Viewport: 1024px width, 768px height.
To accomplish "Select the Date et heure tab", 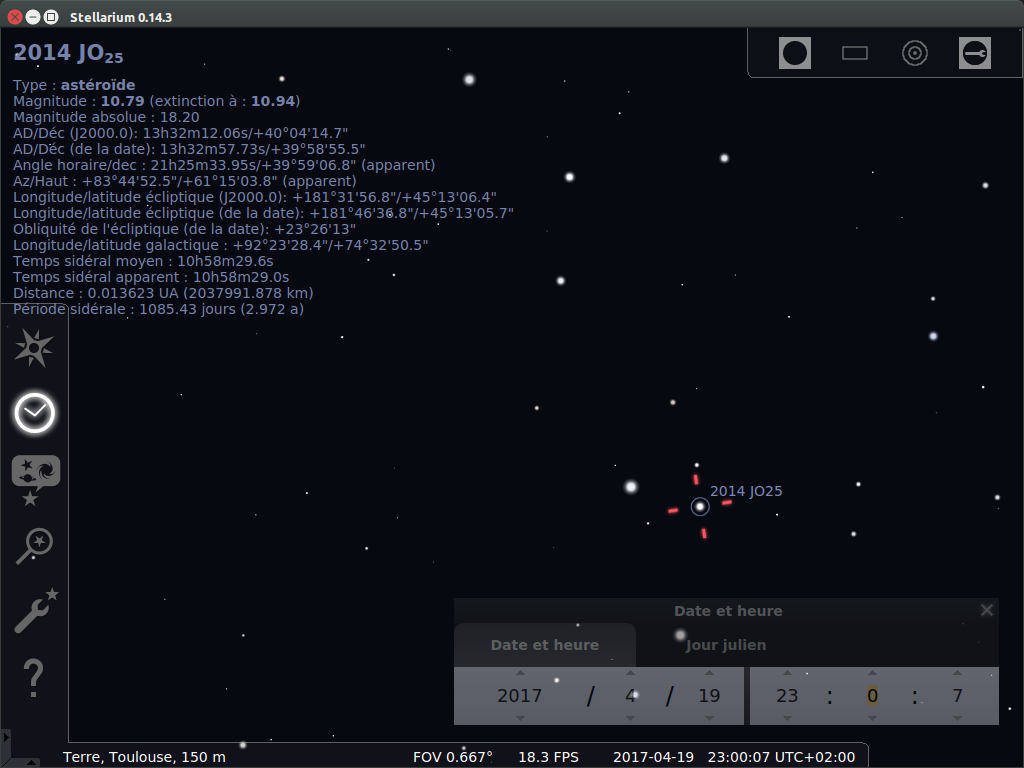I will [545, 645].
